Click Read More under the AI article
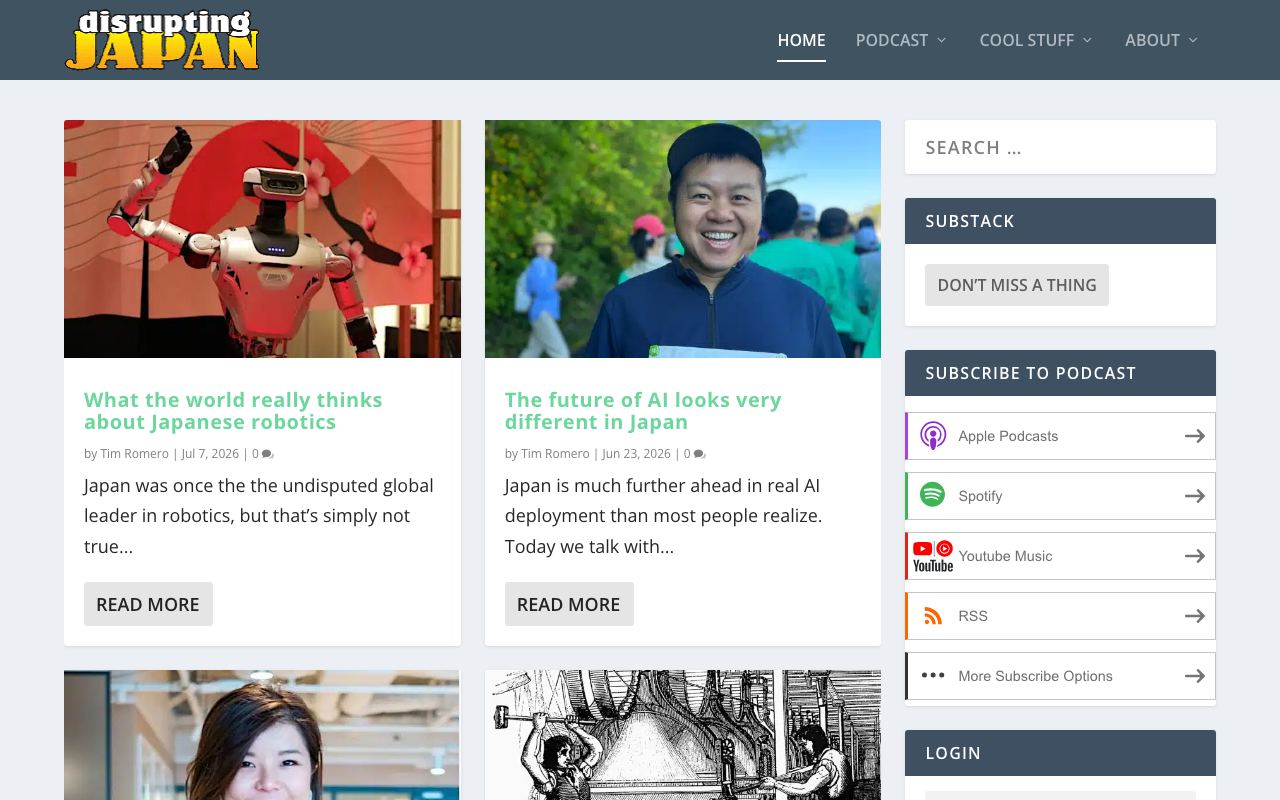 [569, 604]
